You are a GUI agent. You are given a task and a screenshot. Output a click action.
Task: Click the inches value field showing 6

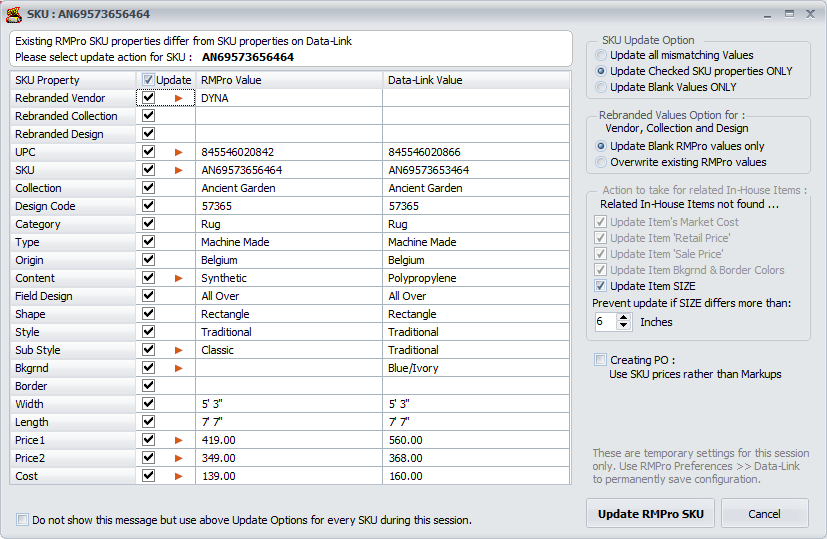point(605,322)
